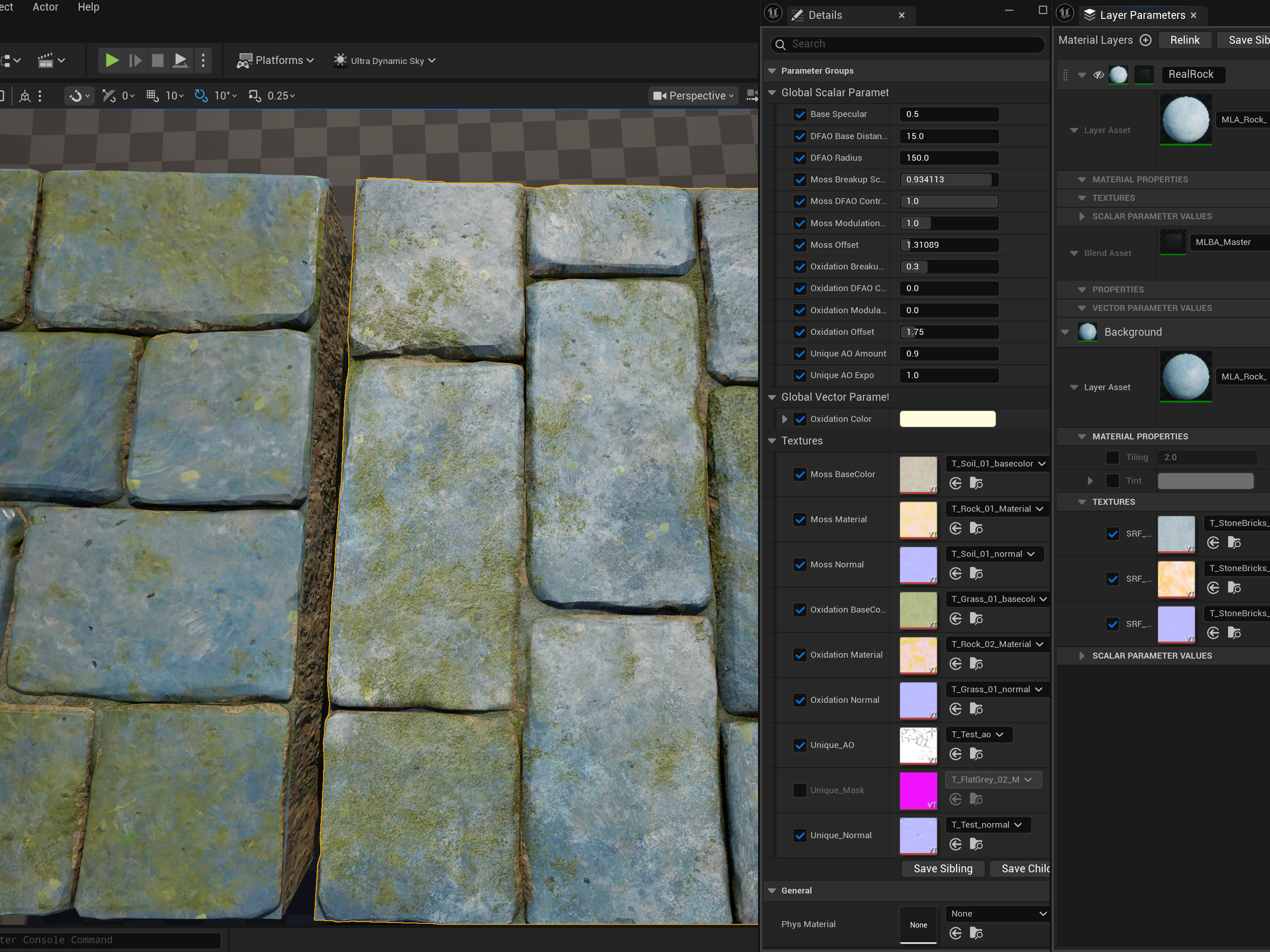Viewport: 1270px width, 952px height.
Task: Expand SCALAR PARAMETER VALUES under Background
Action: point(1082,655)
